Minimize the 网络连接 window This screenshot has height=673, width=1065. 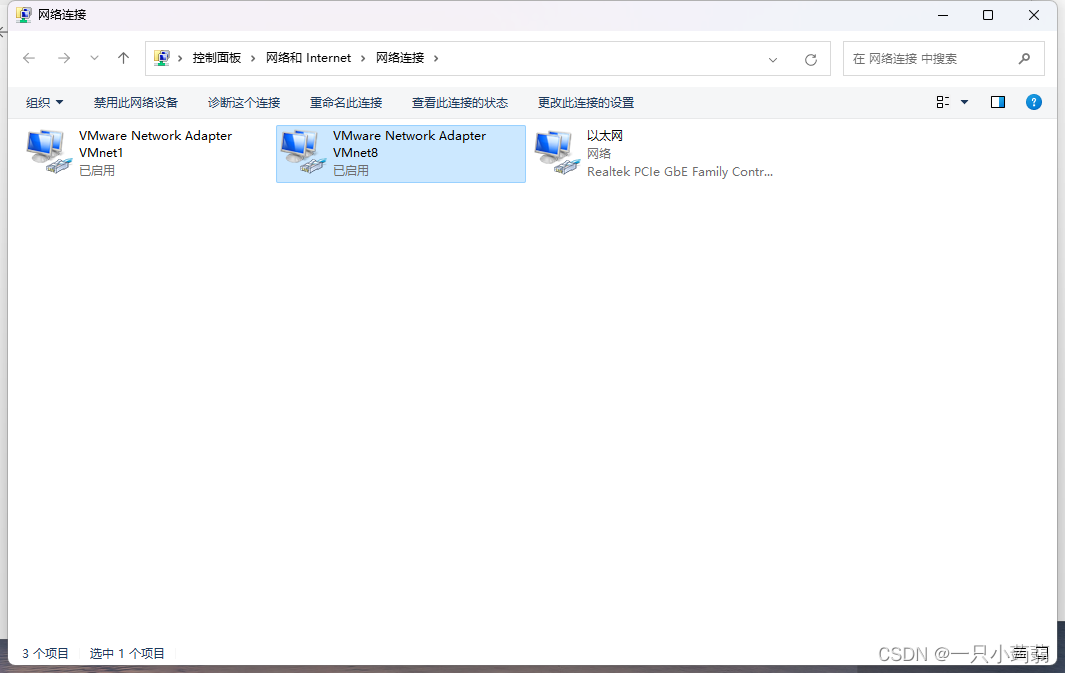[943, 15]
